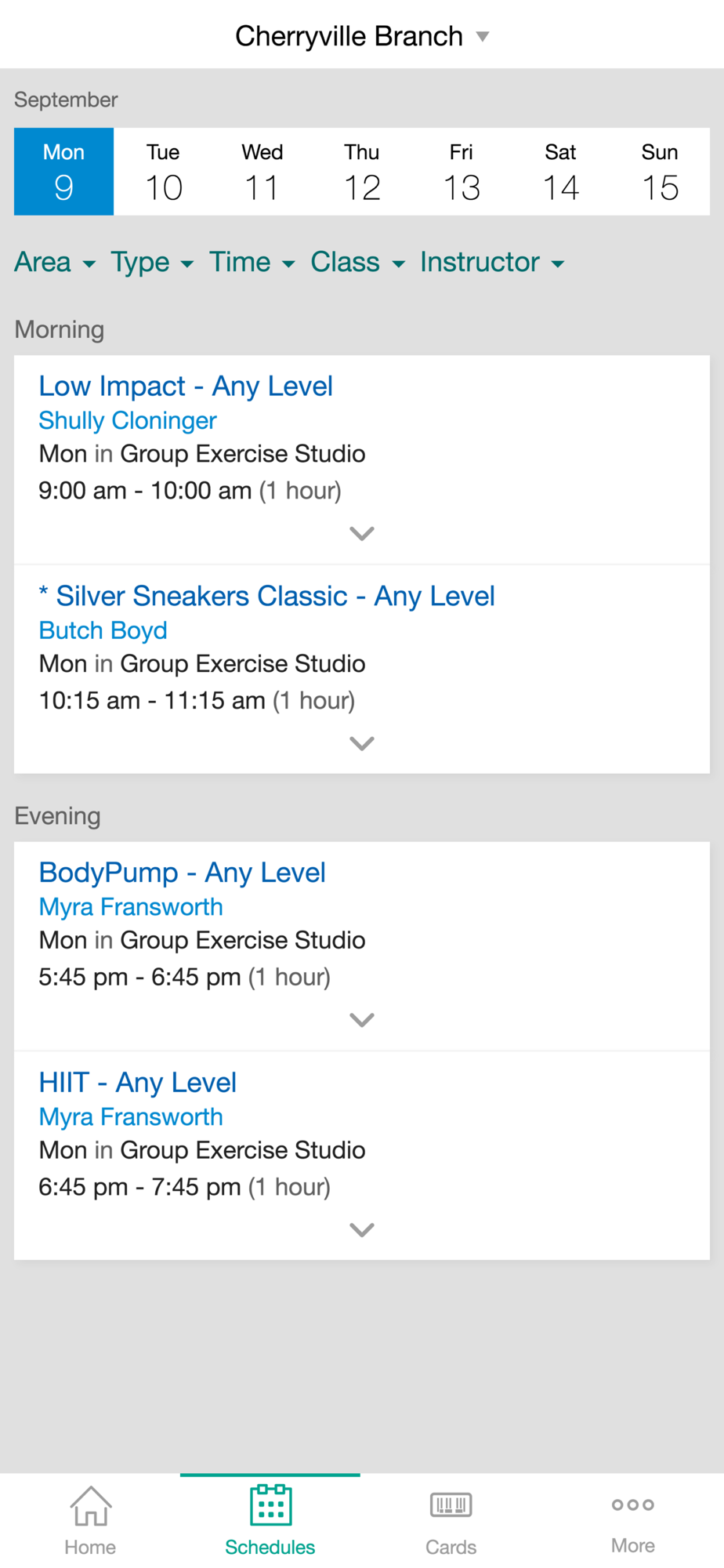Open the HIIT - Any Level class

tap(137, 1083)
